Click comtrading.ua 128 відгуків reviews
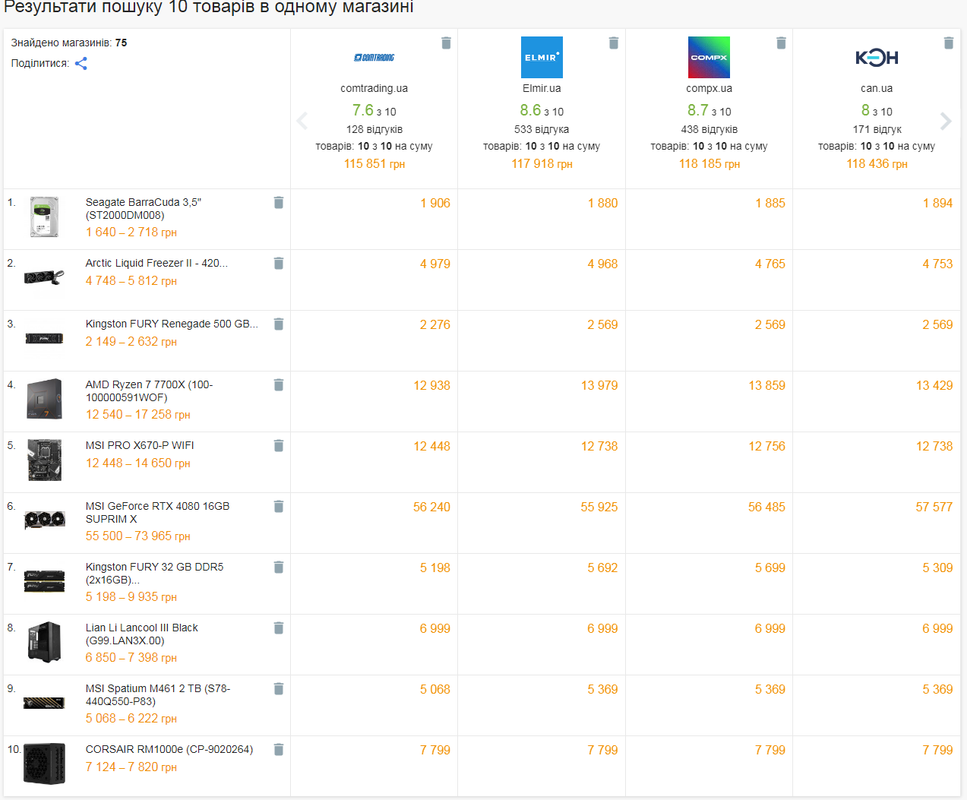This screenshot has height=800, width=967. 374,130
